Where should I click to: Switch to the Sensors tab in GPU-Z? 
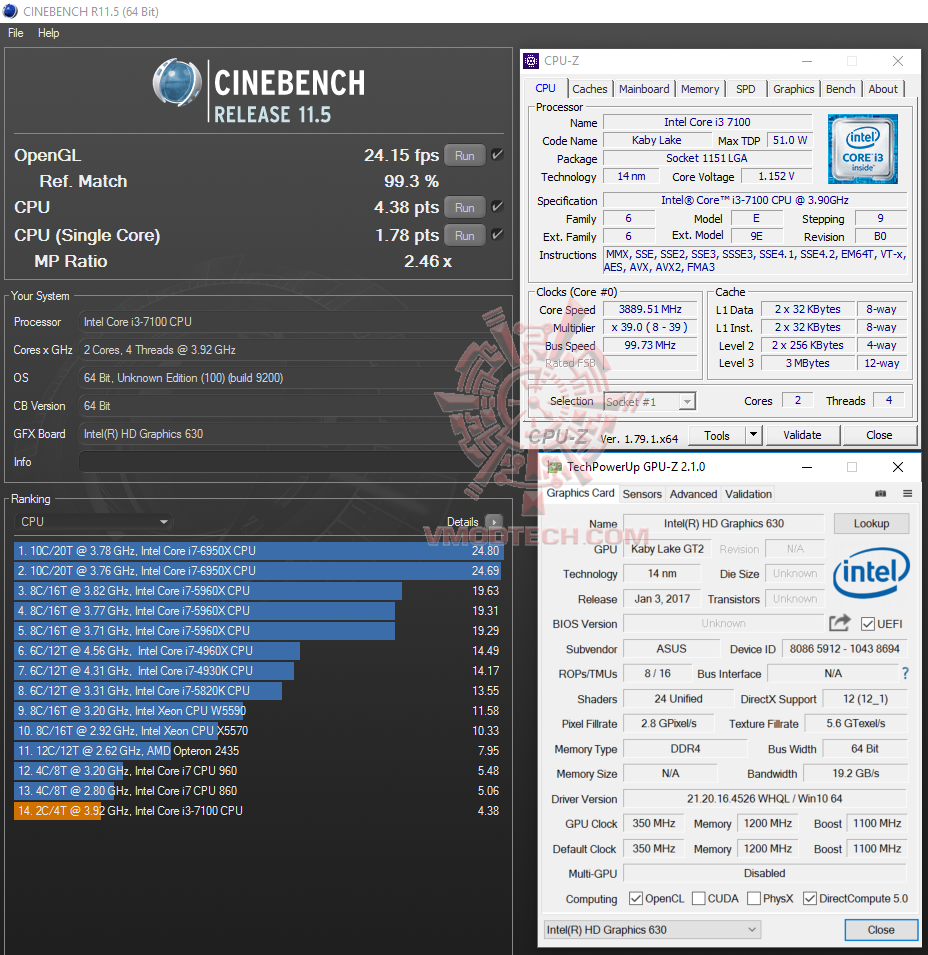[x=642, y=494]
